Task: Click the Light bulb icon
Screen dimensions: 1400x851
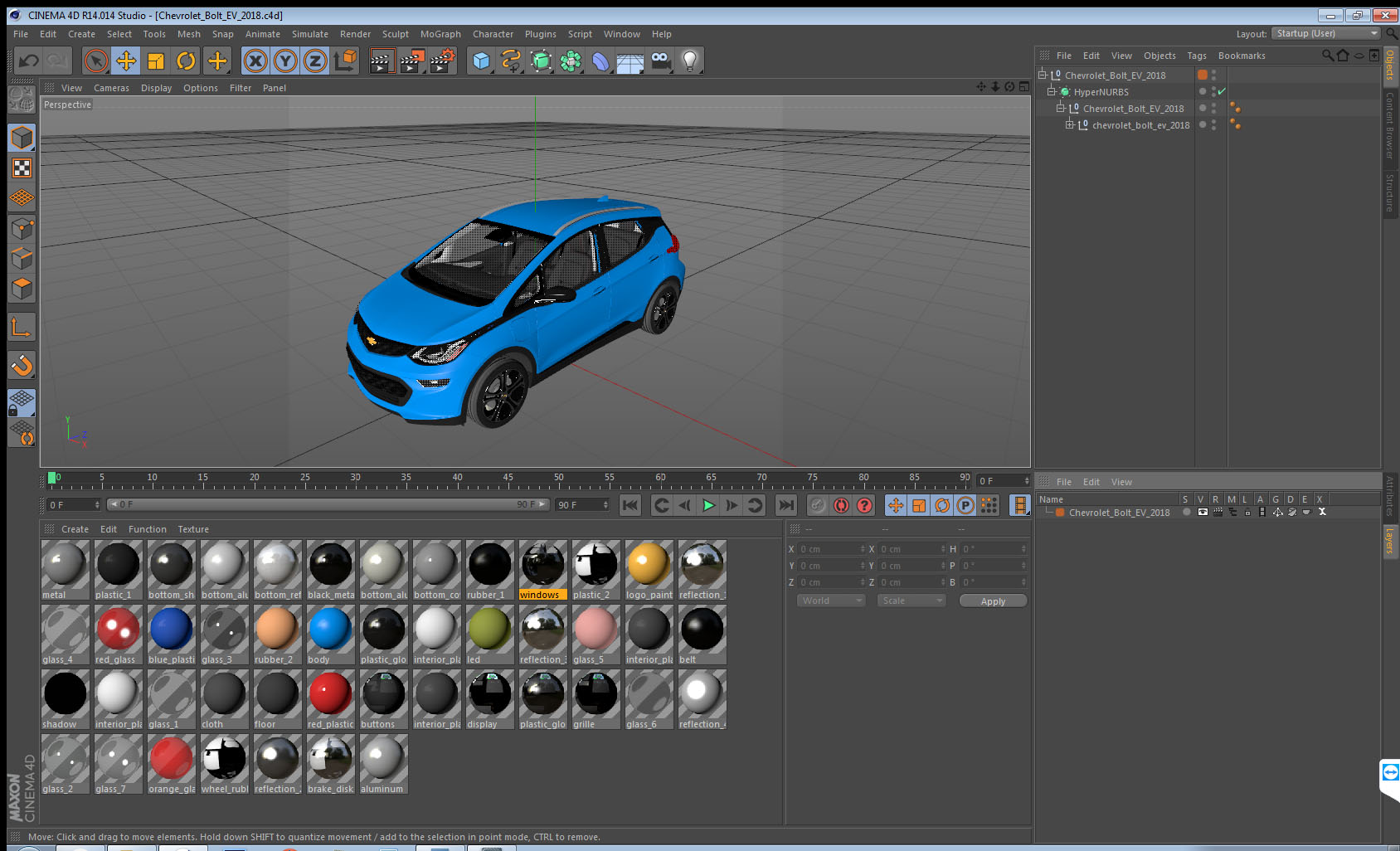Action: [x=690, y=61]
